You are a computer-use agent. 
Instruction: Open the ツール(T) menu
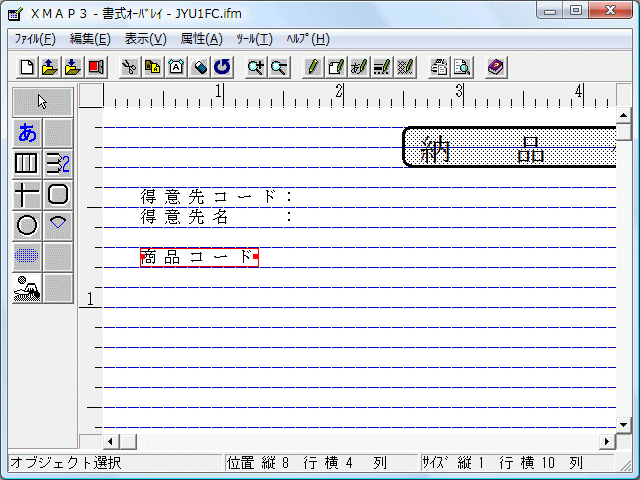[254, 39]
